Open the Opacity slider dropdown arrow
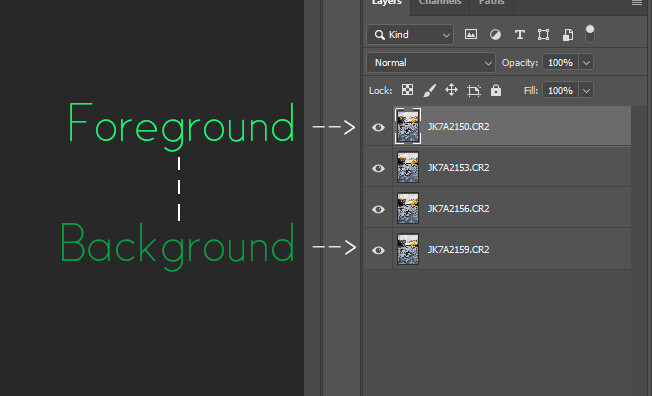Viewport: 652px width, 396px height. click(586, 62)
